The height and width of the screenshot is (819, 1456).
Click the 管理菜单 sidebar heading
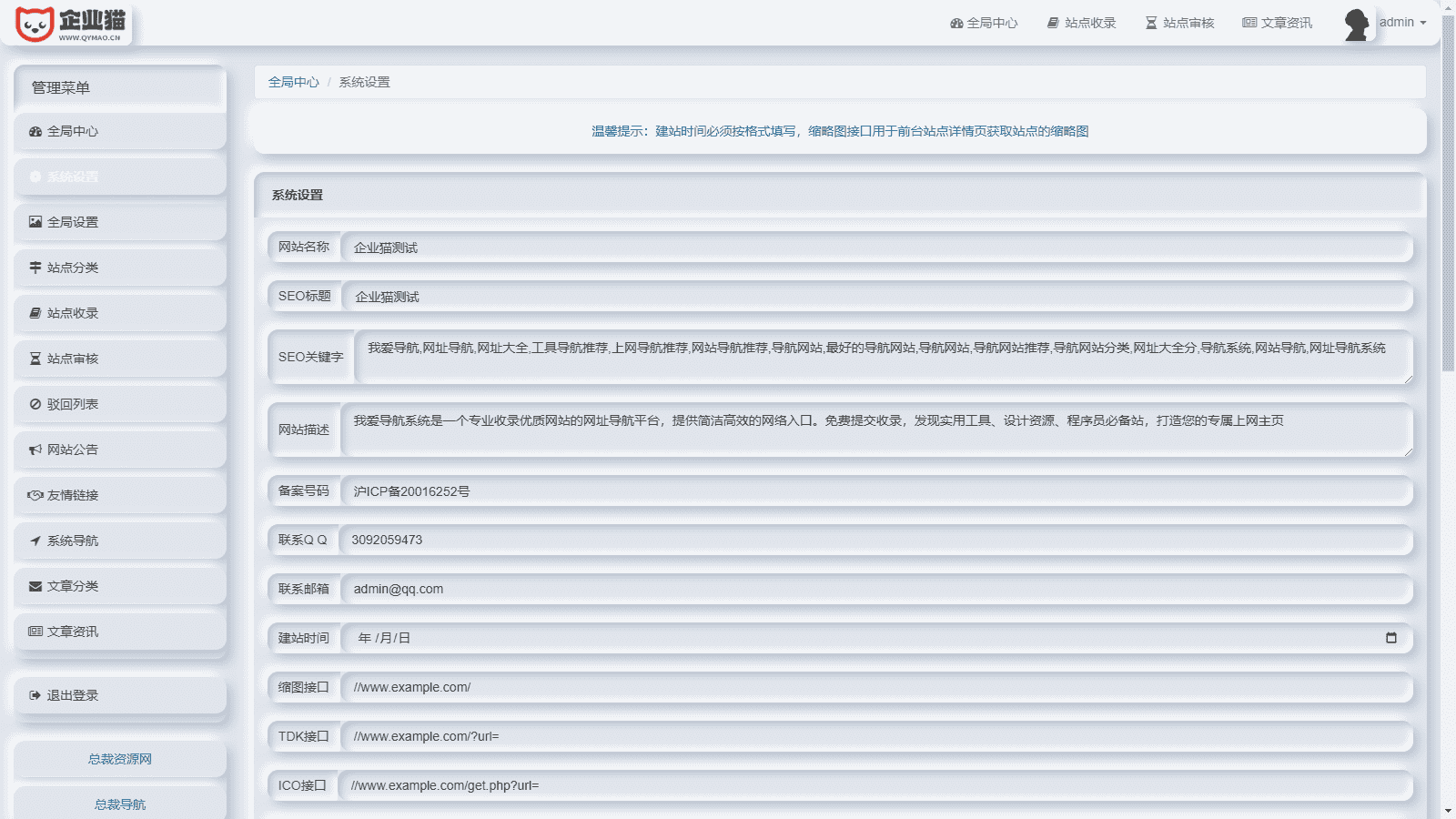61,87
